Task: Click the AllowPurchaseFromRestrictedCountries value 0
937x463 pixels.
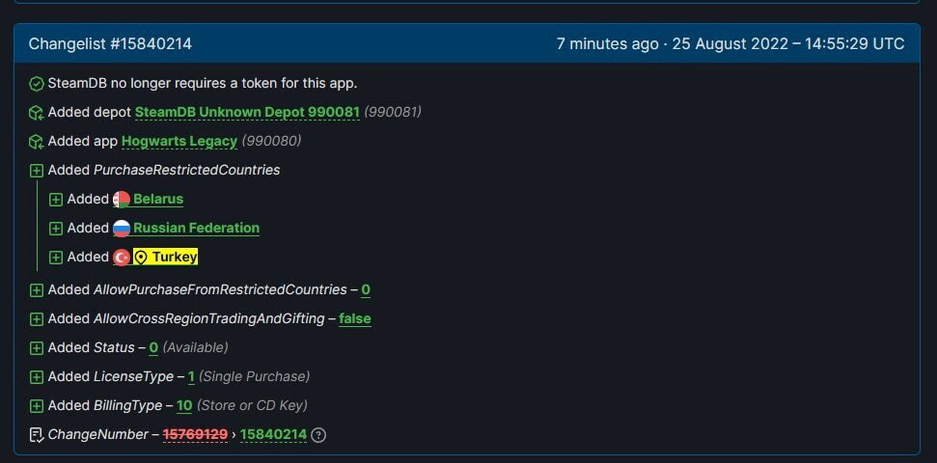Action: (366, 290)
